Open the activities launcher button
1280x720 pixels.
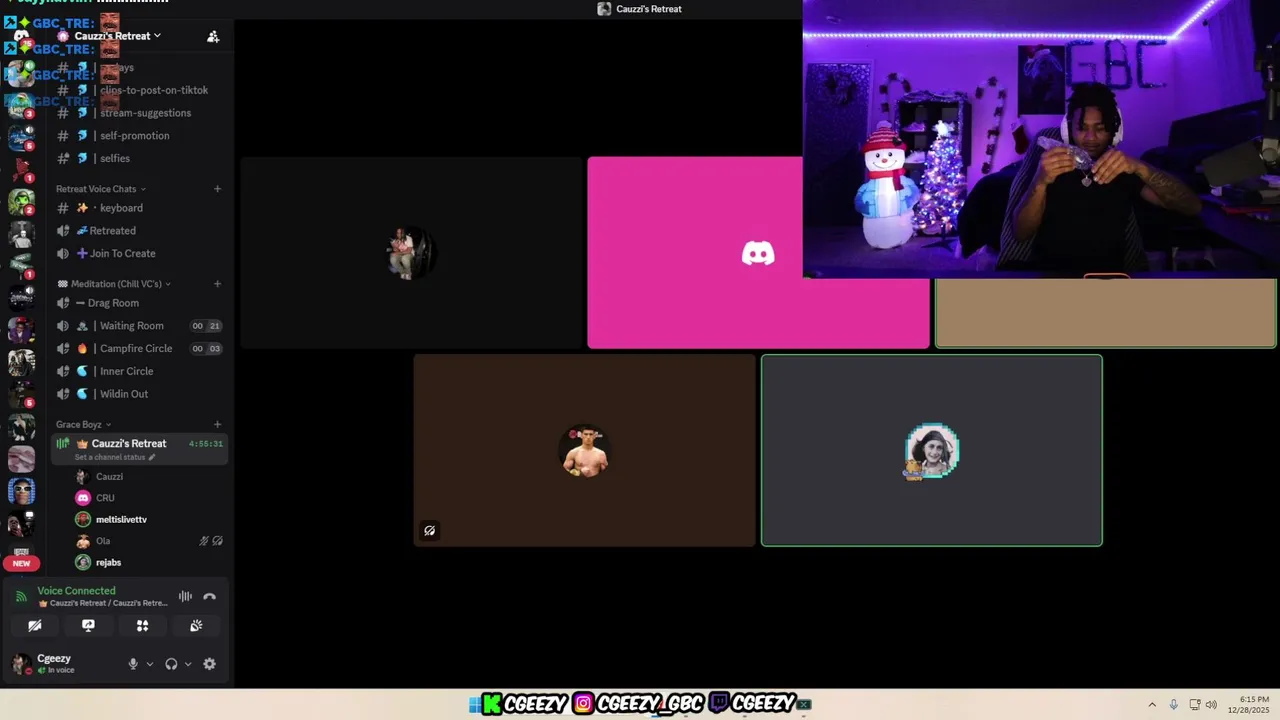click(142, 626)
